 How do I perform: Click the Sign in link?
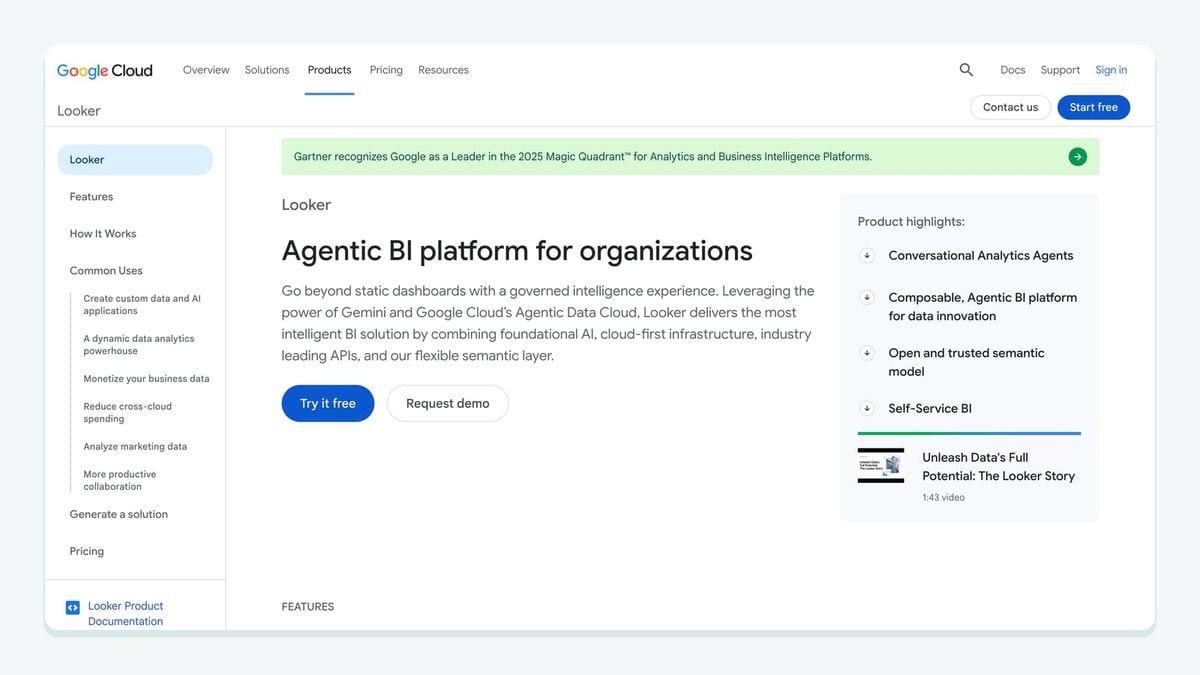(x=1111, y=70)
